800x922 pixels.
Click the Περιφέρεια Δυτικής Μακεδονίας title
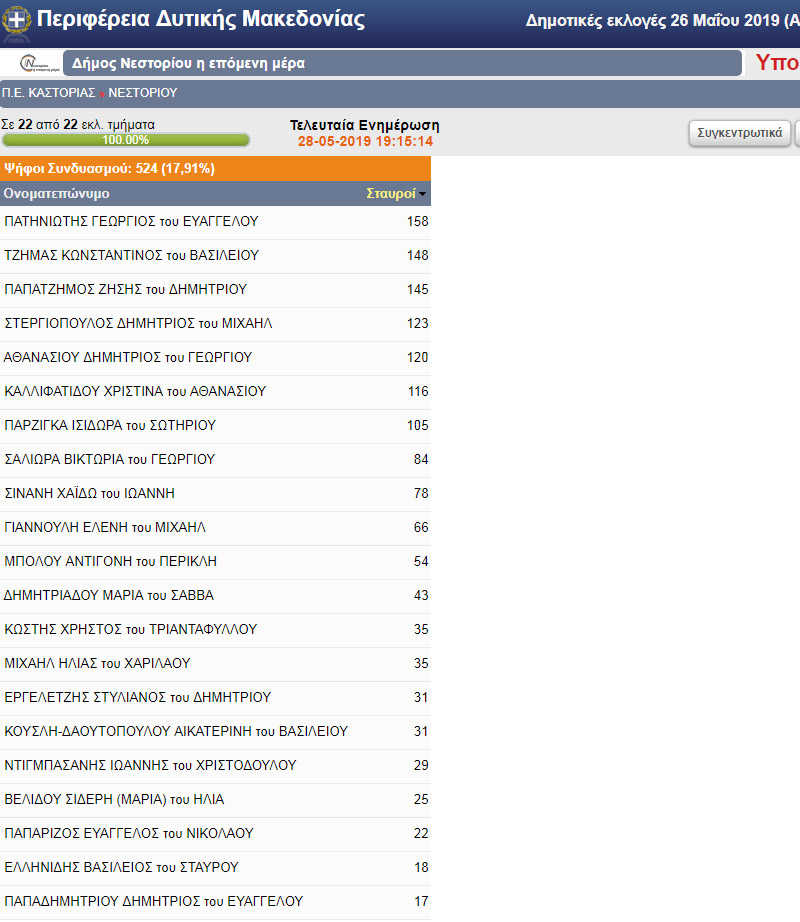201,20
